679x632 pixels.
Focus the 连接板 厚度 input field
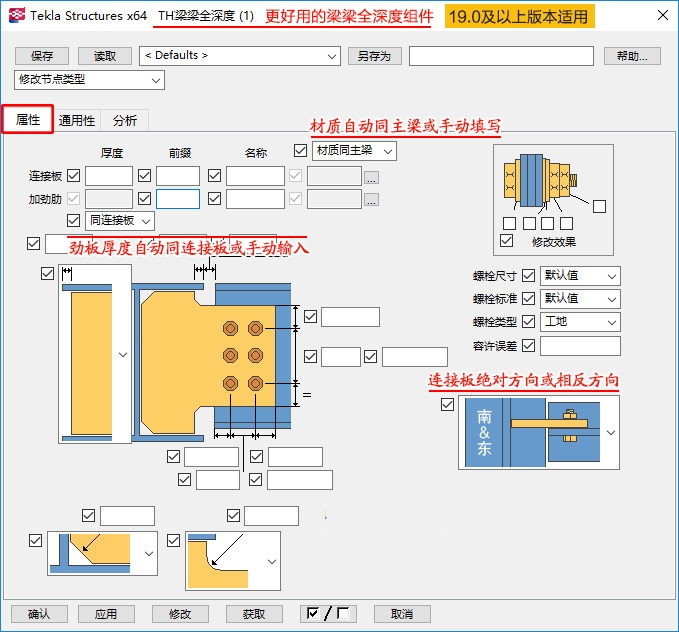[109, 176]
